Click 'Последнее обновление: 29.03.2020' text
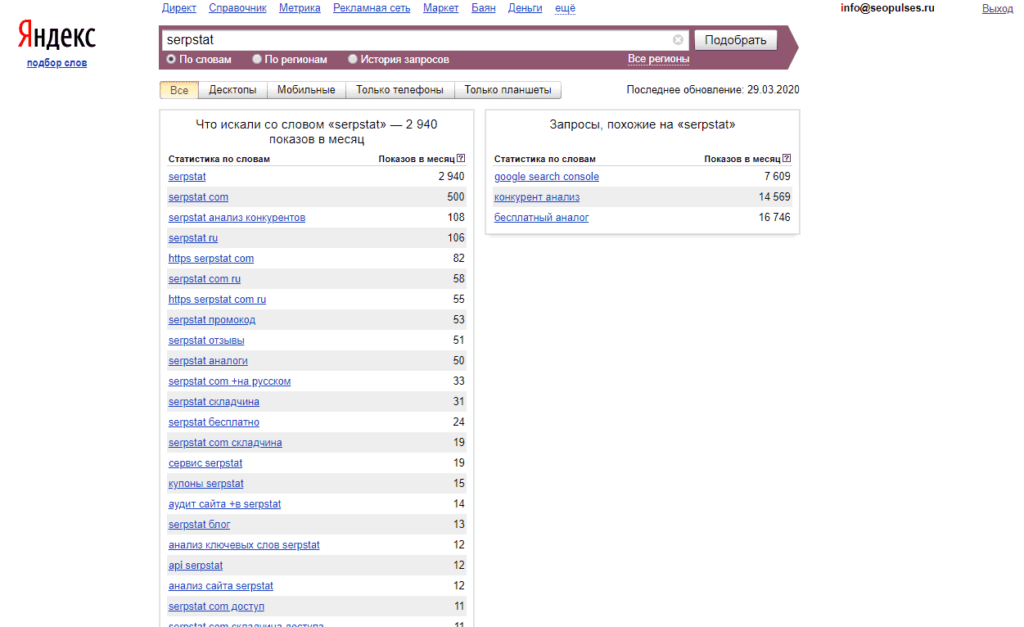Image resolution: width=1024 pixels, height=627 pixels. [x=713, y=89]
